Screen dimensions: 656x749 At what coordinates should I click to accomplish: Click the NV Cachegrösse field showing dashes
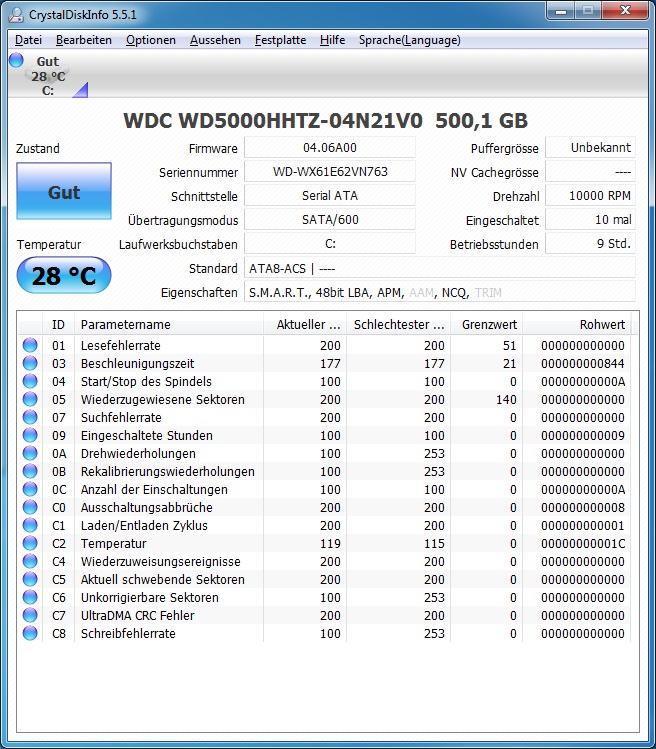click(x=591, y=171)
